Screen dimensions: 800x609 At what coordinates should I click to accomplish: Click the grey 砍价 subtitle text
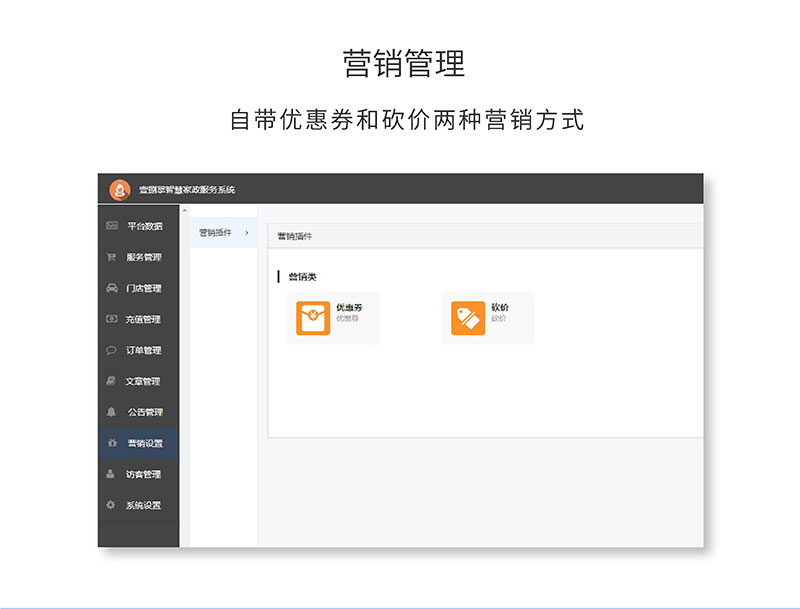pos(498,318)
